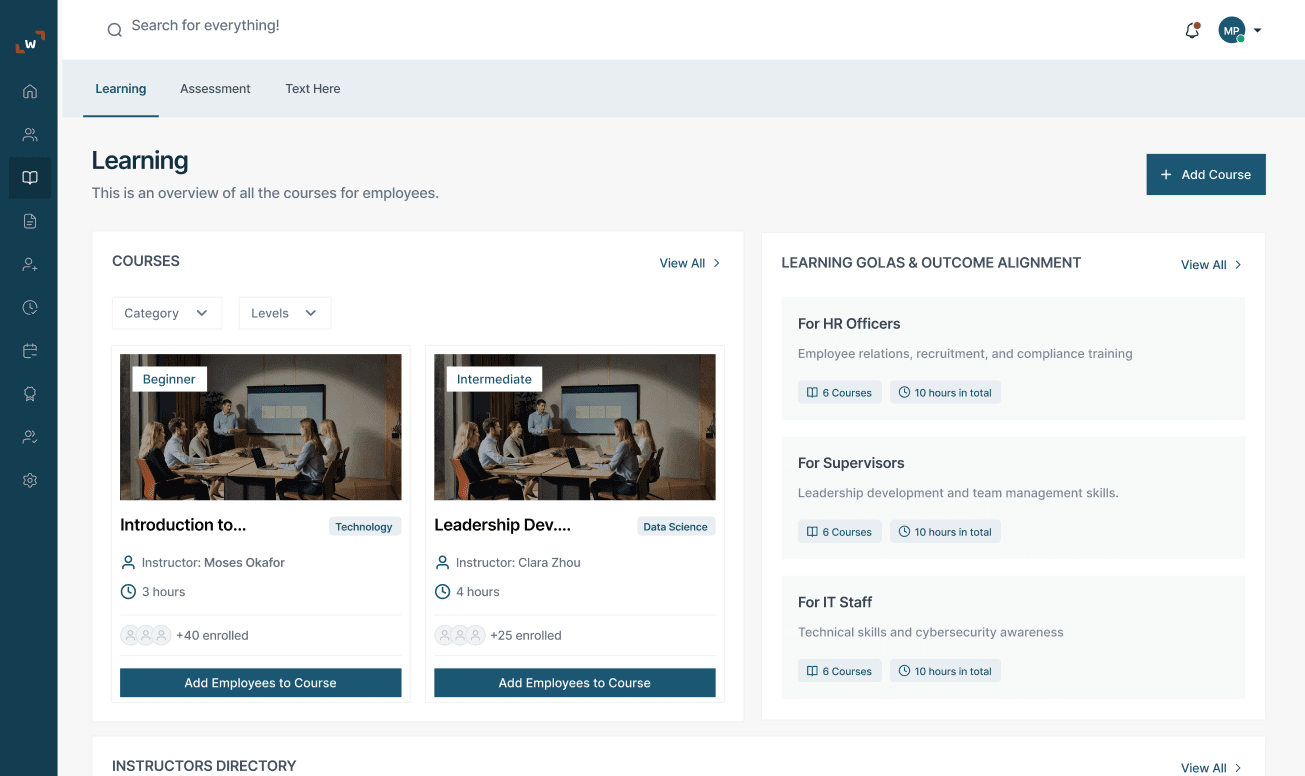This screenshot has width=1305, height=776.
Task: Open the Time tracking clock icon
Action: coord(29,307)
